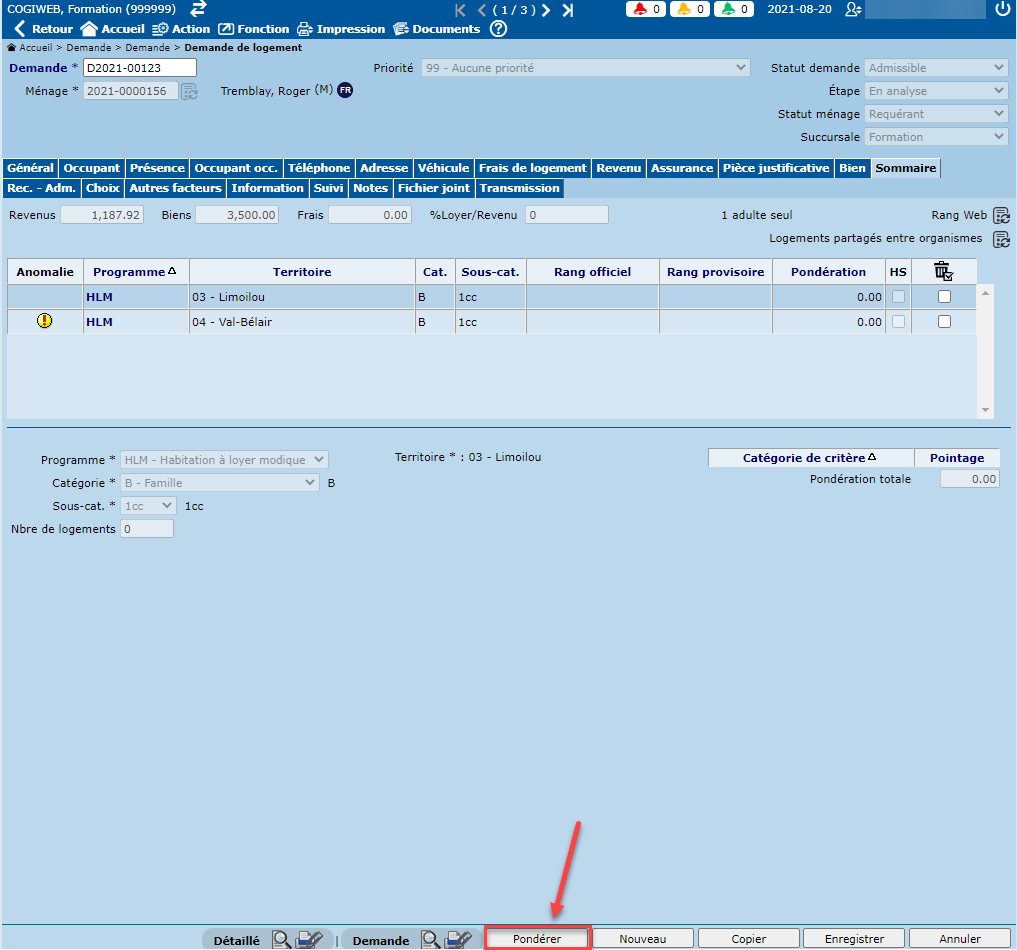Toggle HS checkbox in Limoilou row
Screen dimensions: 1017x950
coord(898,297)
